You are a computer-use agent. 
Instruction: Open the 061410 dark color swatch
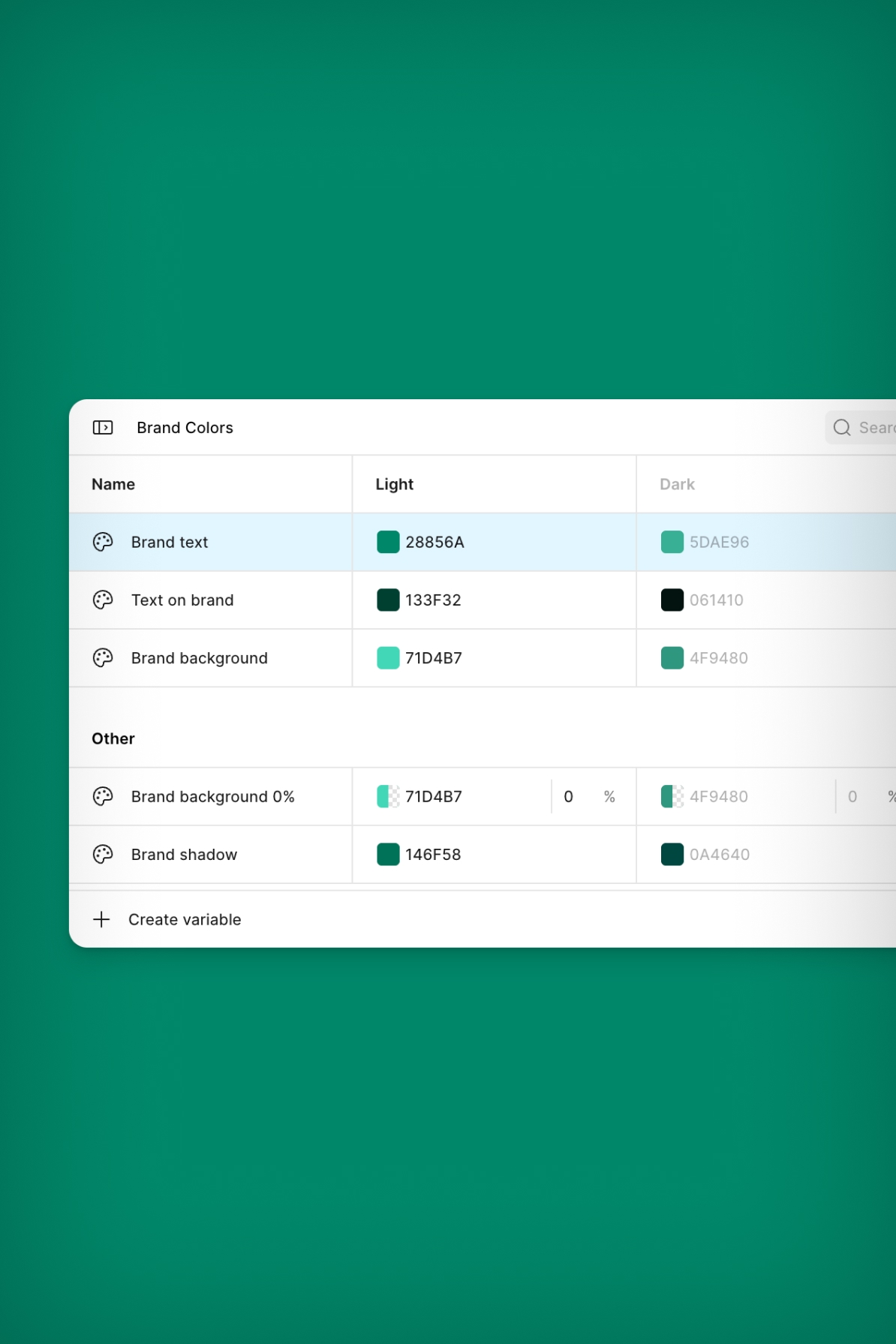[672, 600]
